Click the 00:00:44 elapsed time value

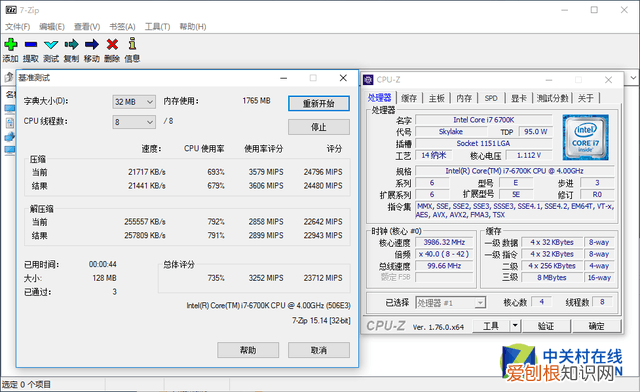tap(103, 264)
